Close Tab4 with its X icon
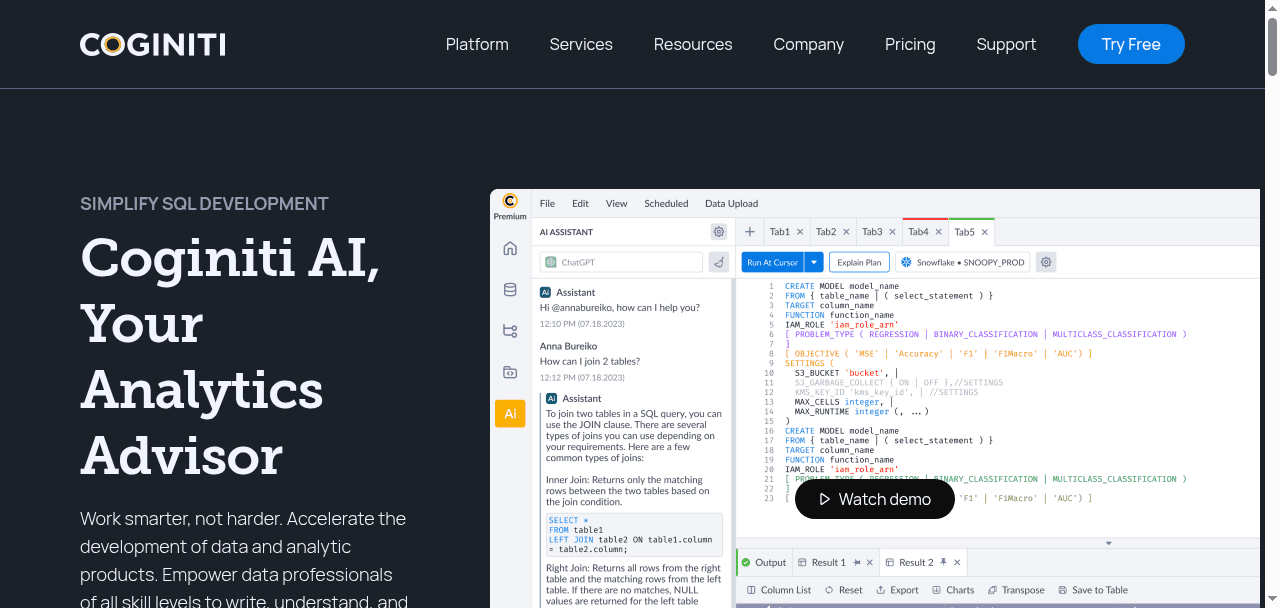Image resolution: width=1280 pixels, height=608 pixels. click(x=939, y=232)
